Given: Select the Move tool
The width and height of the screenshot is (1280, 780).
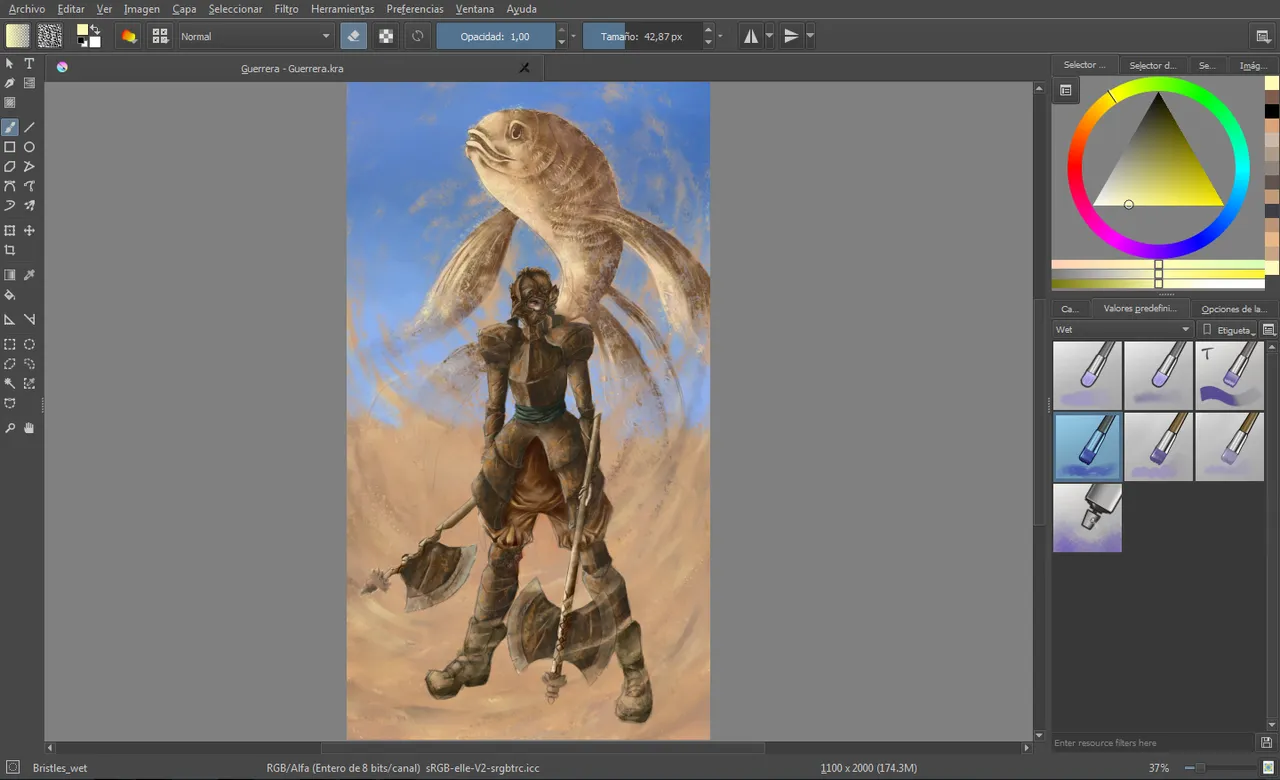Looking at the screenshot, I should 30,230.
